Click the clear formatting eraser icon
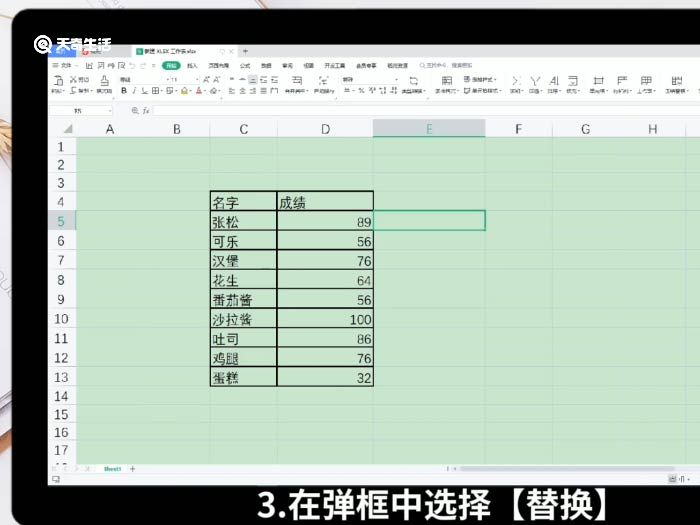This screenshot has width=700, height=525. coord(213,91)
